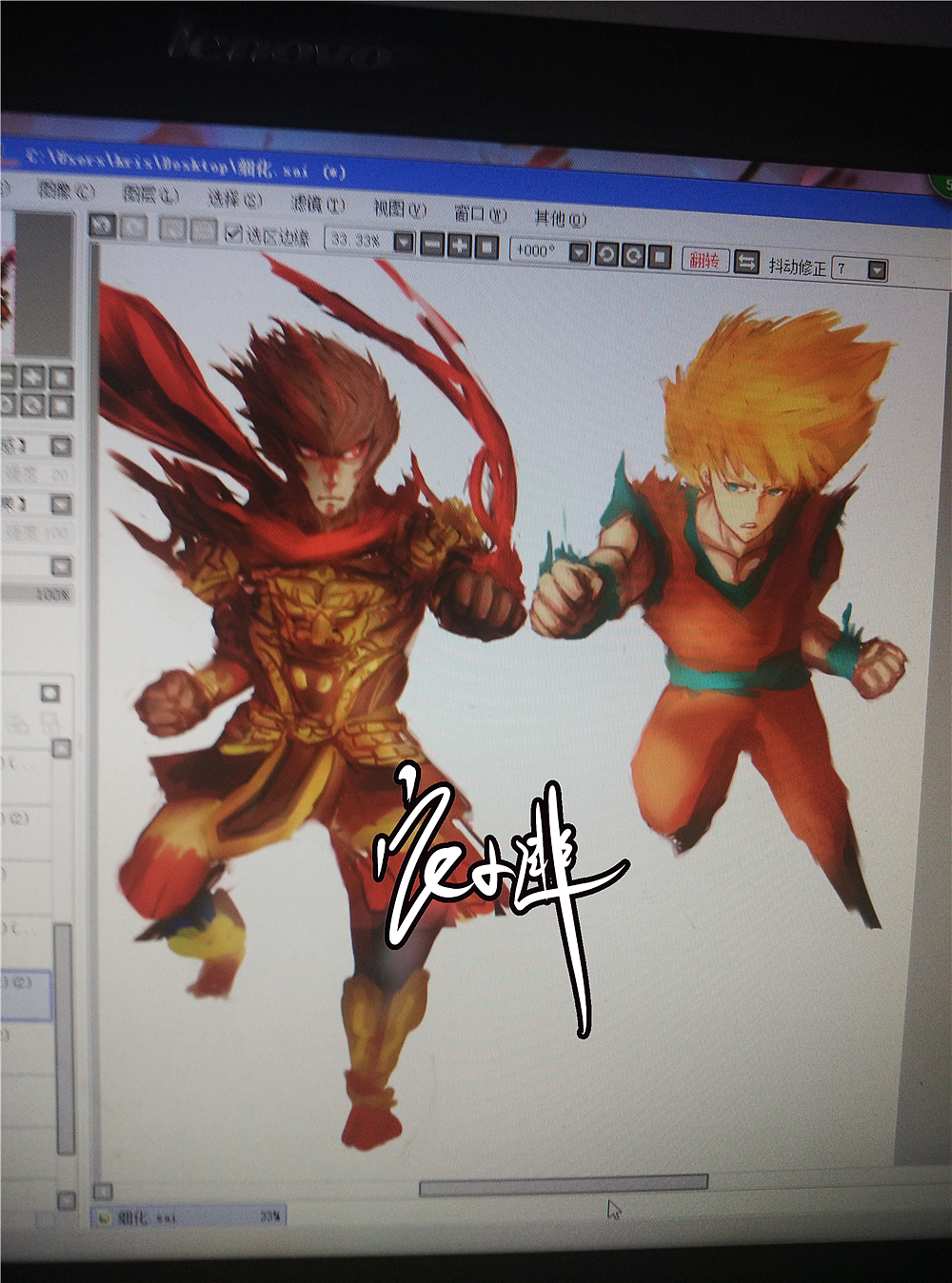Expand the blending mode dropdown above the 100% slider
952x1283 pixels.
pos(61,566)
